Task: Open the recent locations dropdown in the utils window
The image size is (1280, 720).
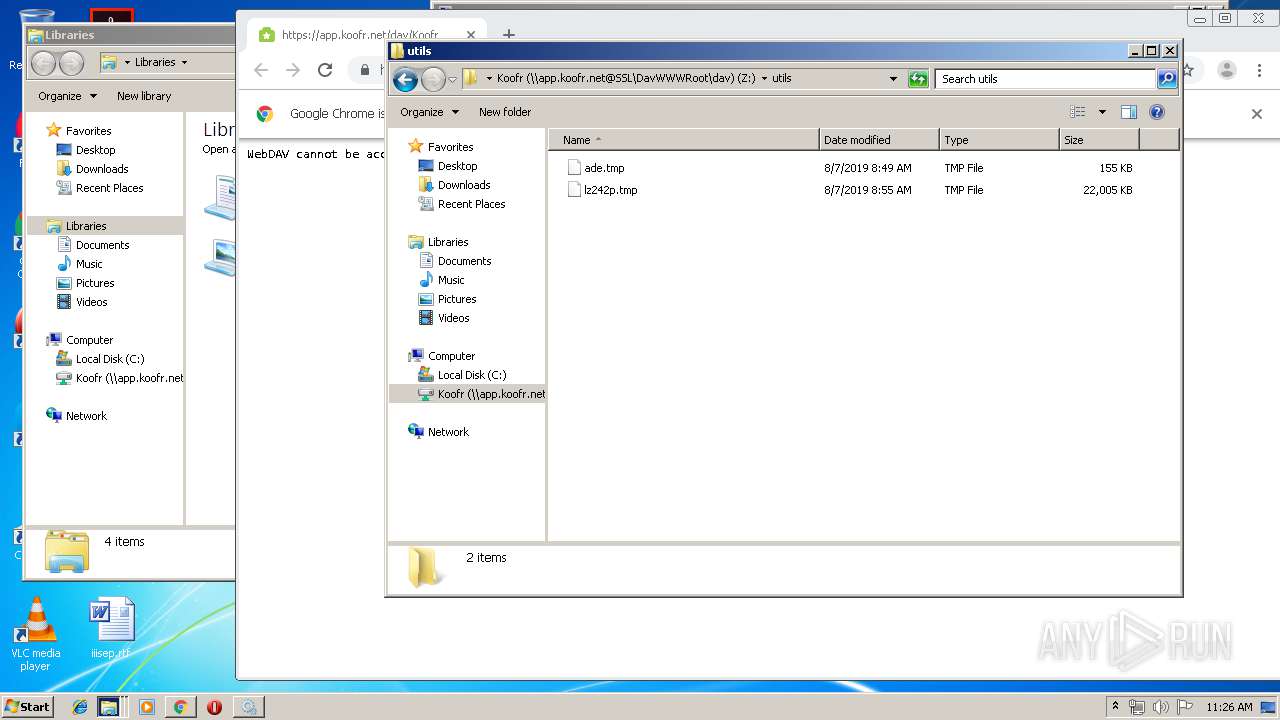Action: [x=453, y=79]
